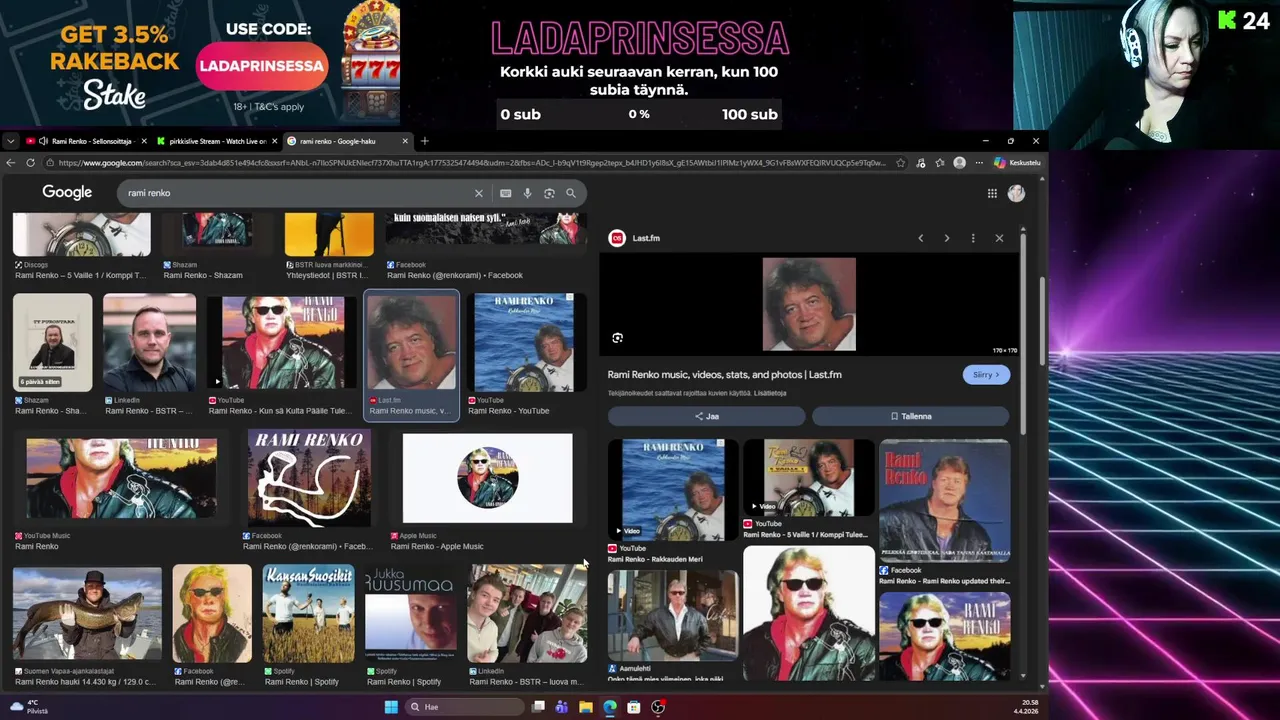Screen dimensions: 1280x720
Task: Open Microsoft Edge from taskbar
Action: tap(610, 707)
